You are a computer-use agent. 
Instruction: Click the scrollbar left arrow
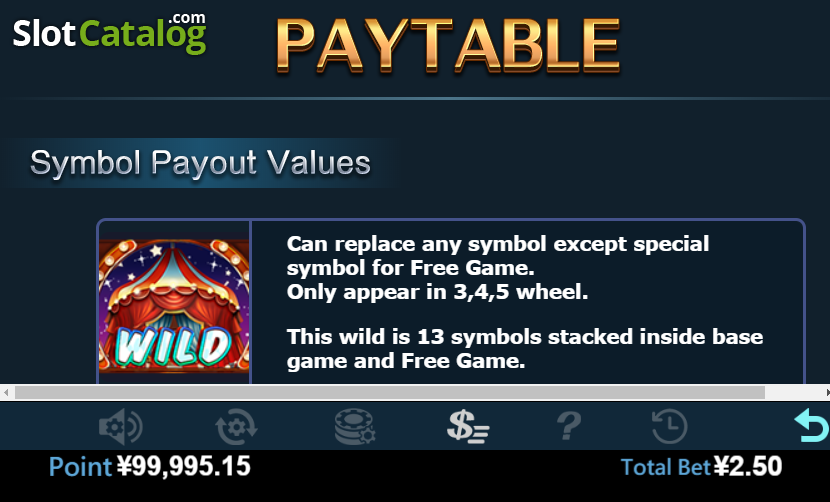pyautogui.click(x=6, y=392)
